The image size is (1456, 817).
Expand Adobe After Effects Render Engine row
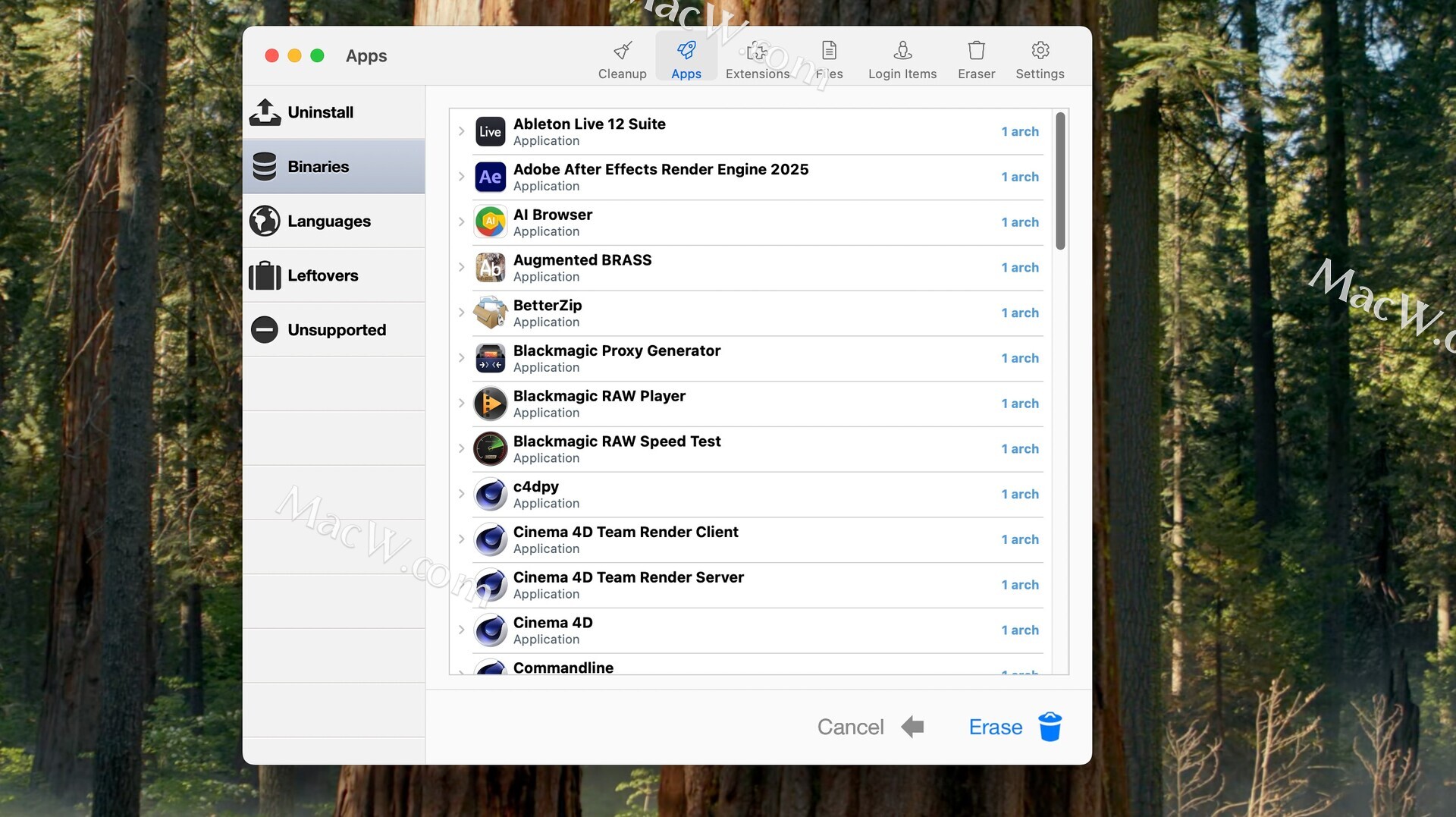point(461,177)
